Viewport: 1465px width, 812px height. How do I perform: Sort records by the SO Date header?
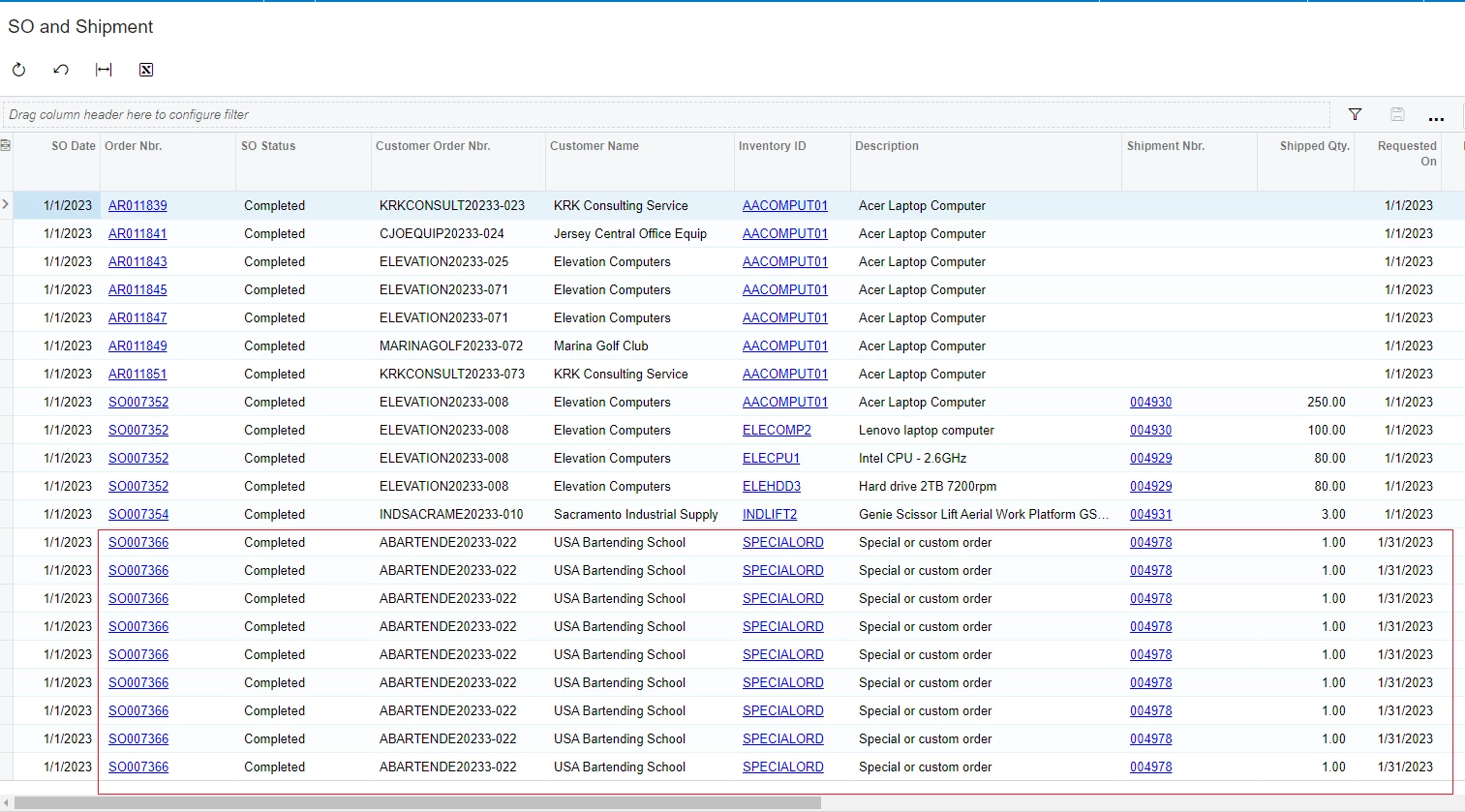pyautogui.click(x=73, y=146)
